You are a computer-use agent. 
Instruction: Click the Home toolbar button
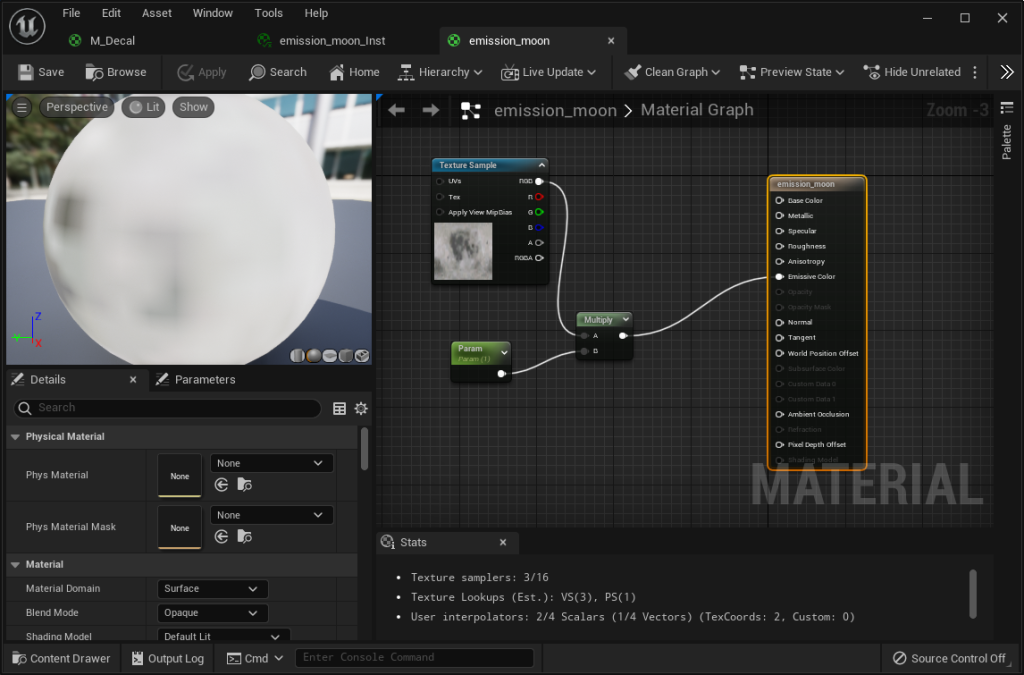(355, 72)
